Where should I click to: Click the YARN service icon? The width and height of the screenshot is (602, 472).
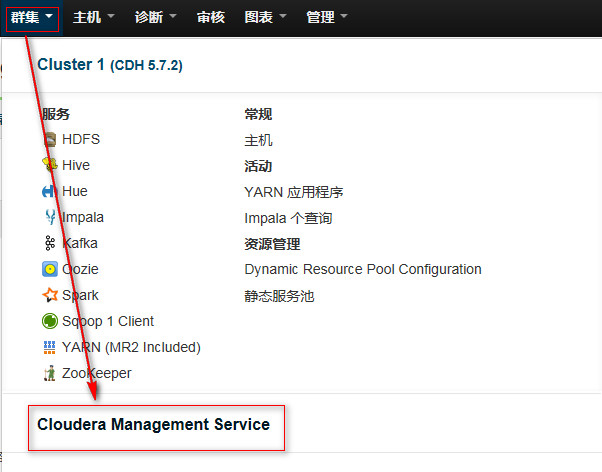click(50, 347)
